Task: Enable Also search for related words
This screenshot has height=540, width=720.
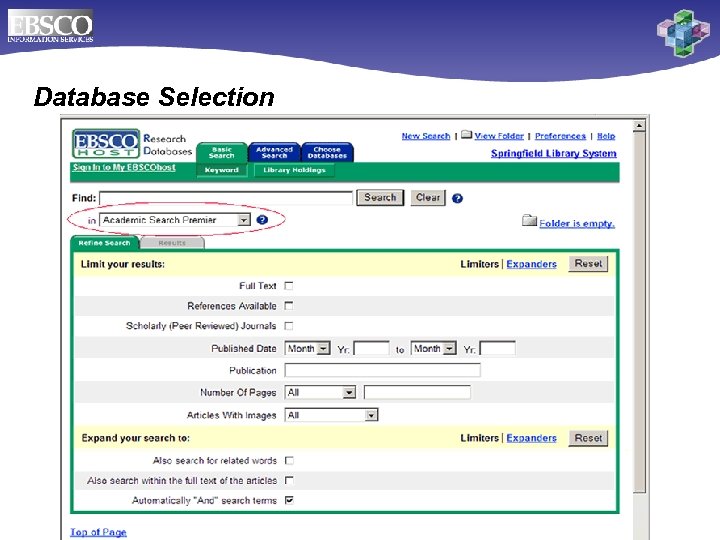Action: 289,461
